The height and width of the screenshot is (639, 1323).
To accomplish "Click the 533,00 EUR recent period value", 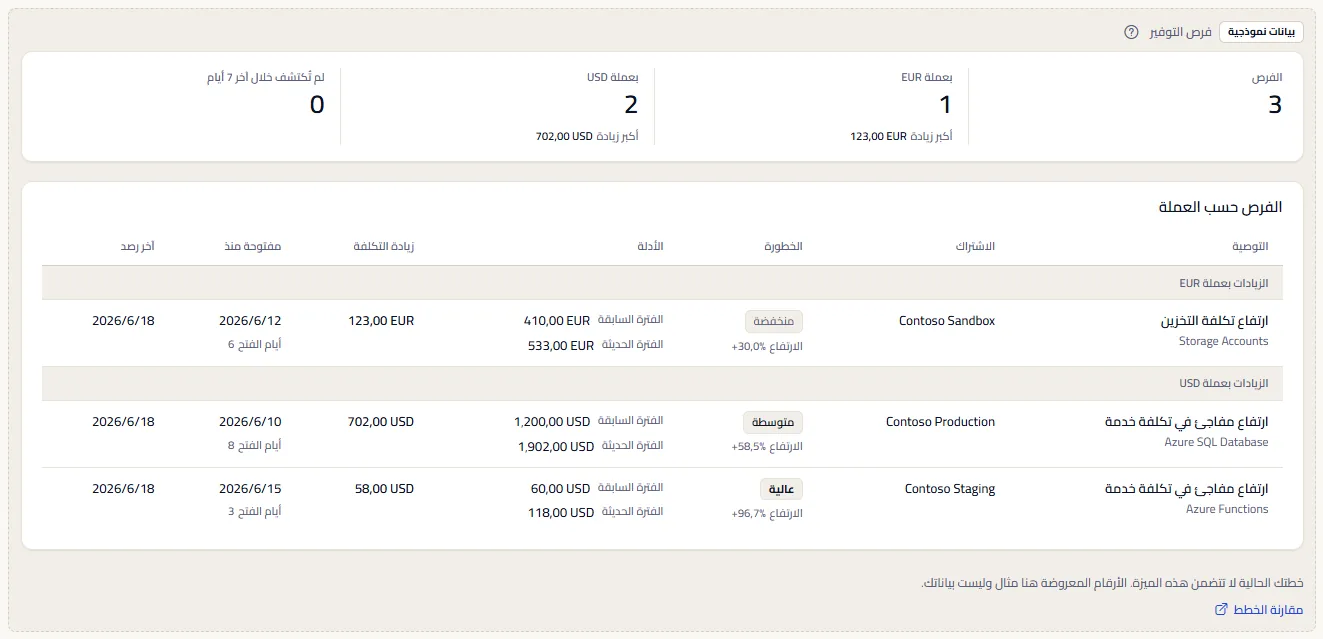I will (x=561, y=346).
